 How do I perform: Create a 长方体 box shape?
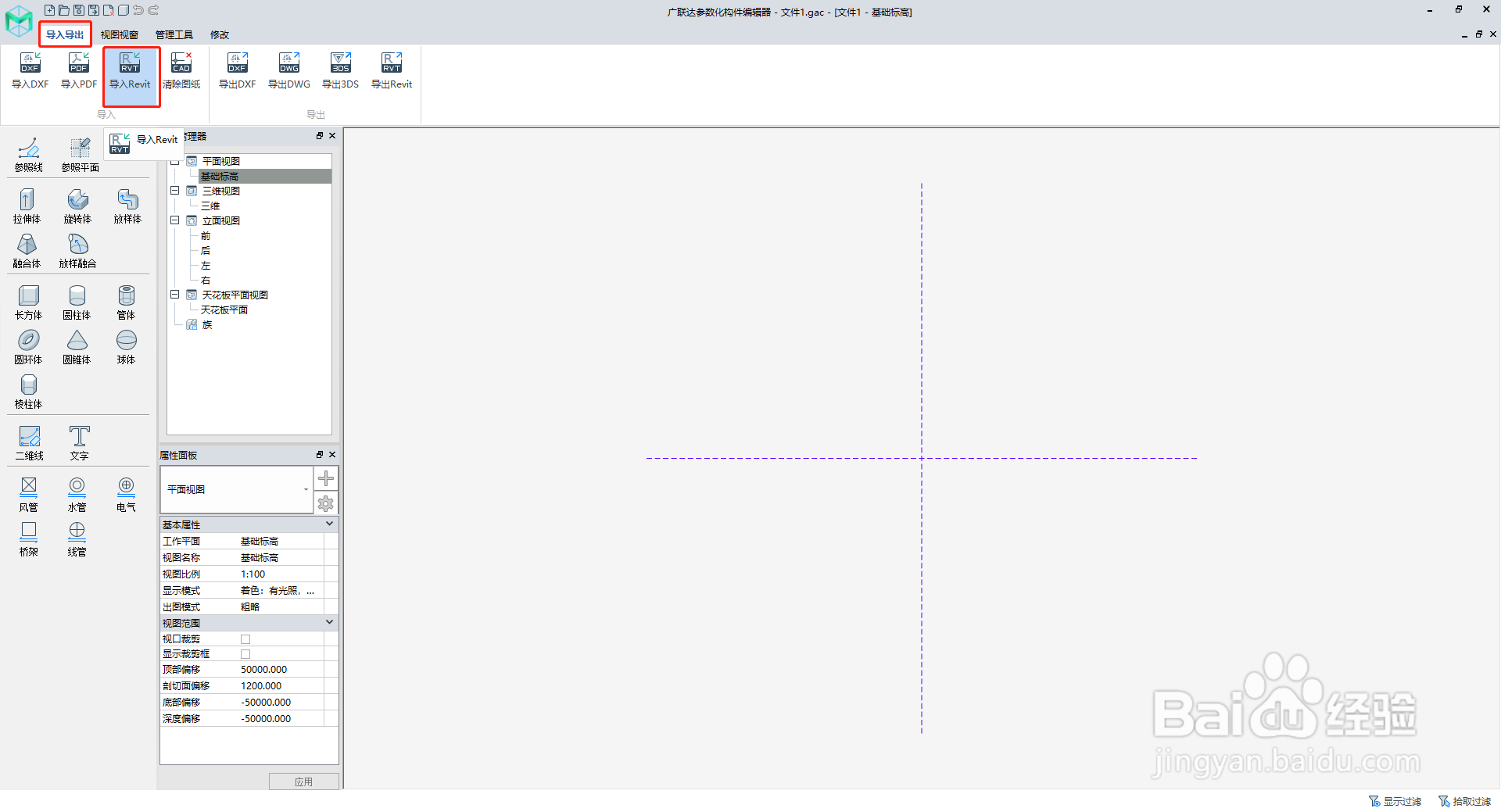[x=28, y=302]
